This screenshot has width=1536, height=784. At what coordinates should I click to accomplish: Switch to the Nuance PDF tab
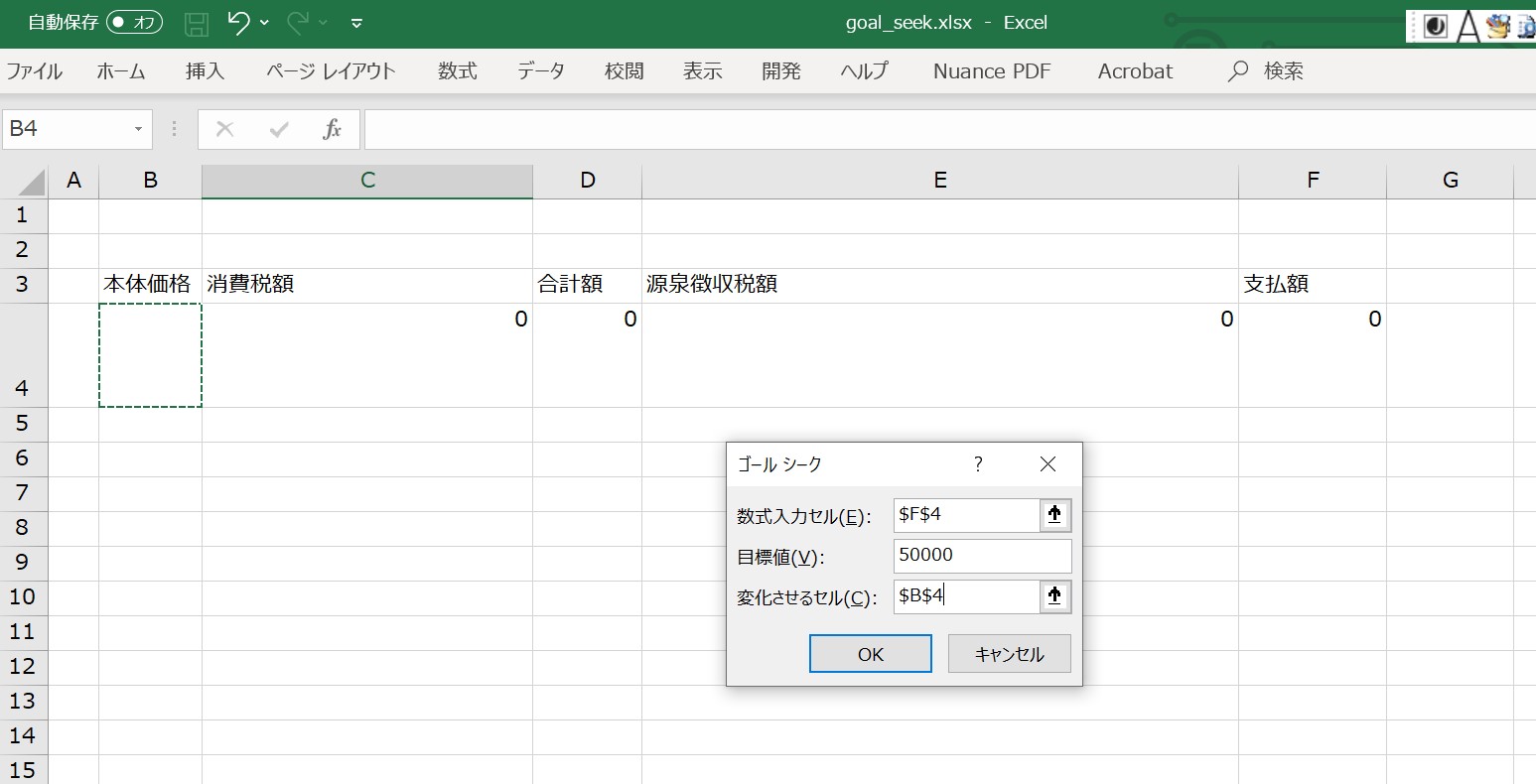pos(992,71)
